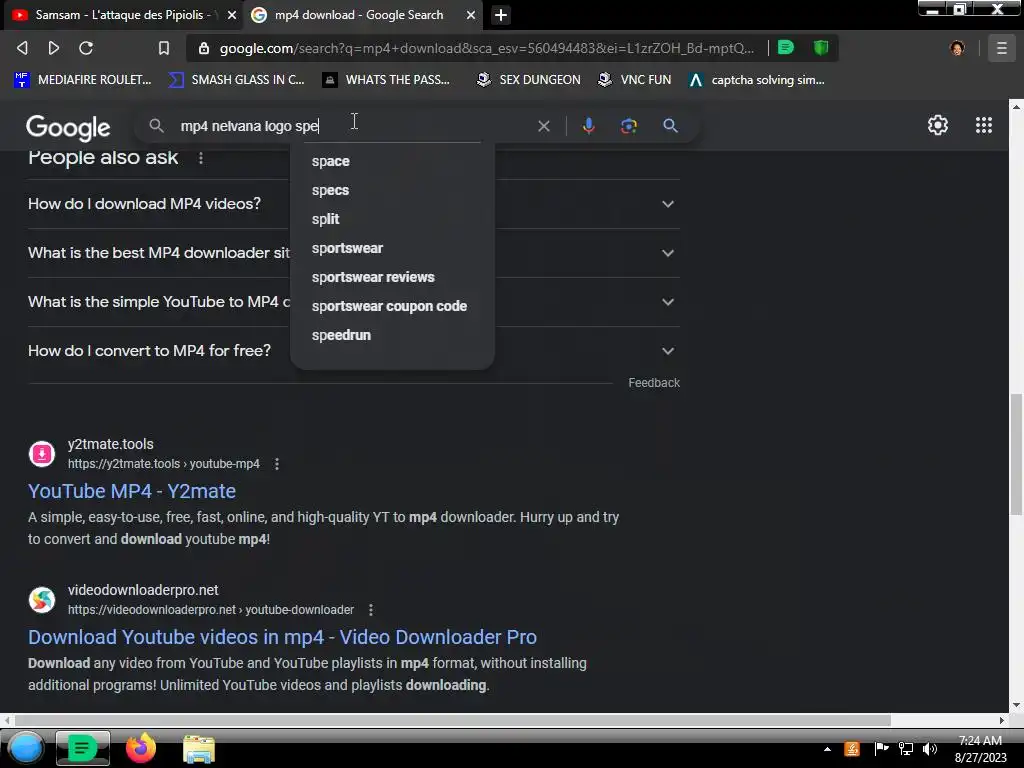
Task: Open the VNC FUN bookmark
Action: pos(635,80)
